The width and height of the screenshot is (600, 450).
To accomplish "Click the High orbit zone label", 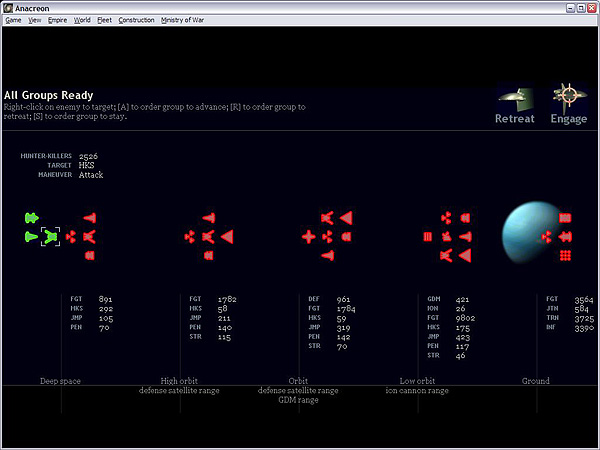I will [x=179, y=381].
